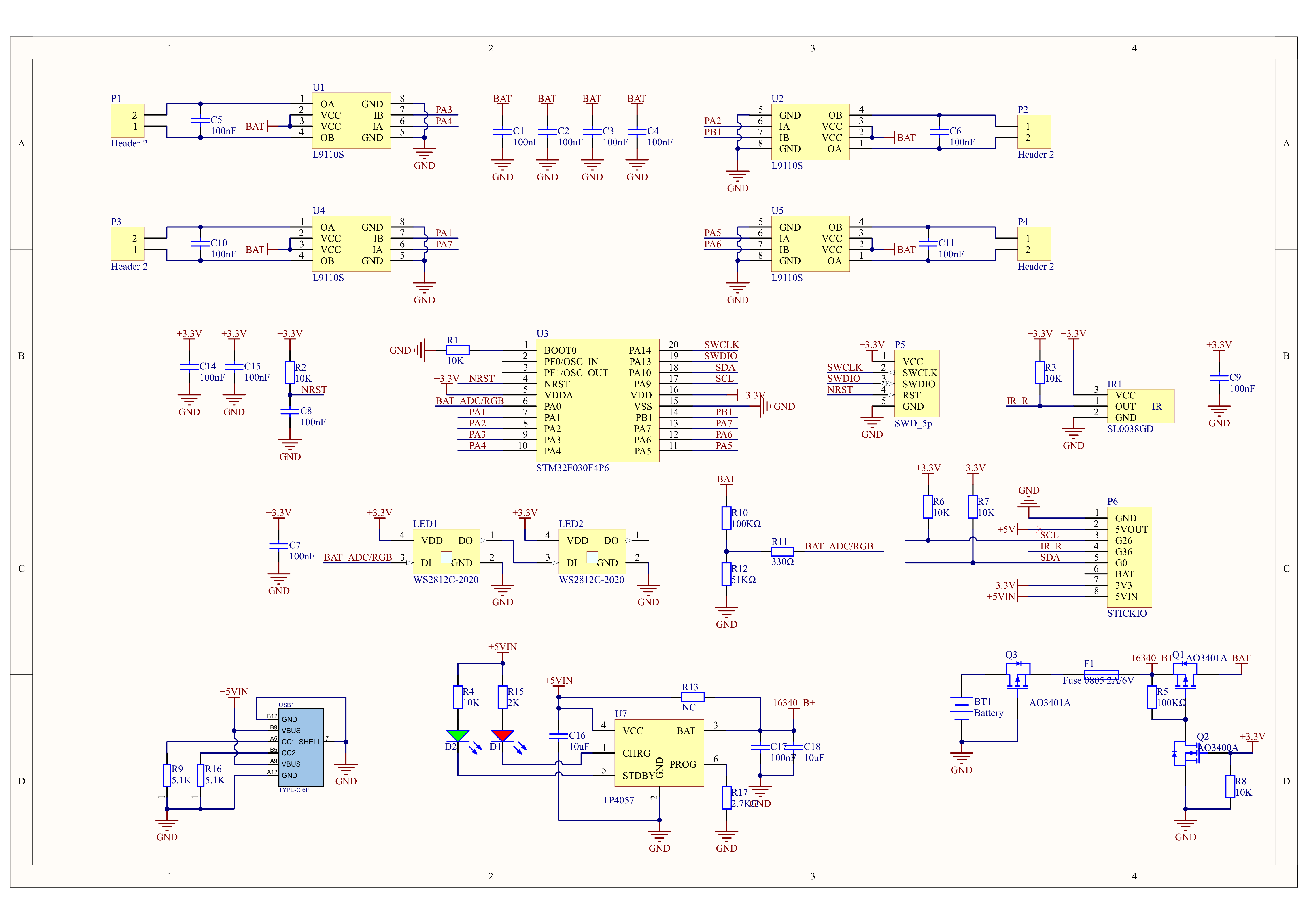Select resistor R17 2.7KΩ symbol
Viewport: 1308px width, 924px height.
[726, 797]
